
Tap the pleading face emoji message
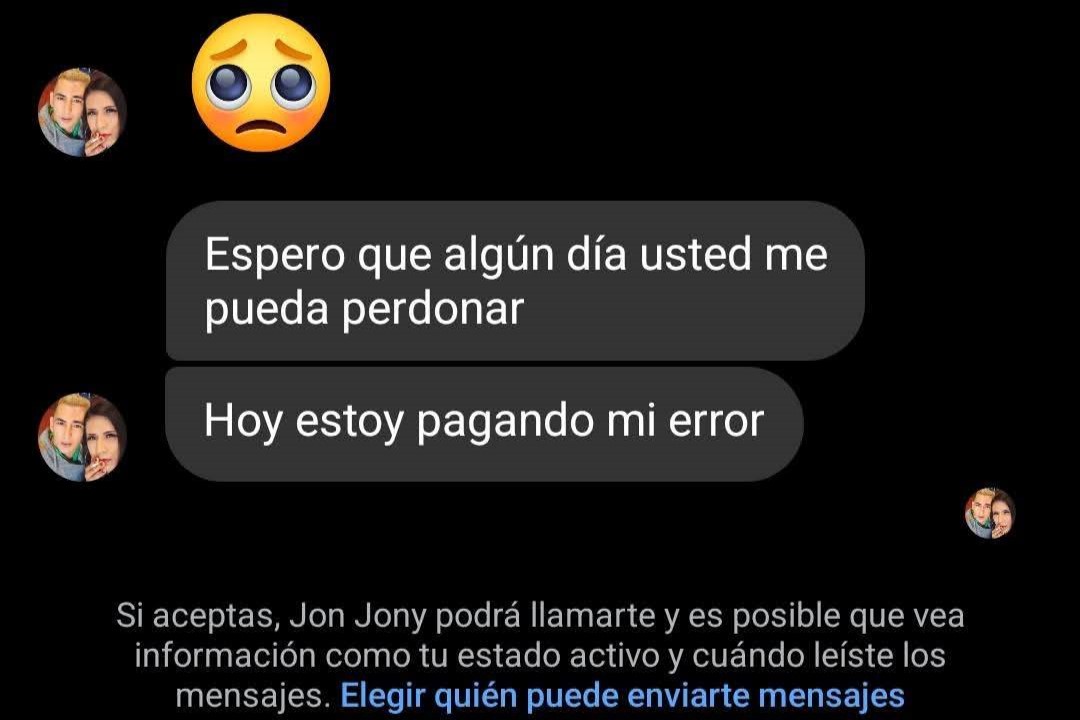click(260, 83)
